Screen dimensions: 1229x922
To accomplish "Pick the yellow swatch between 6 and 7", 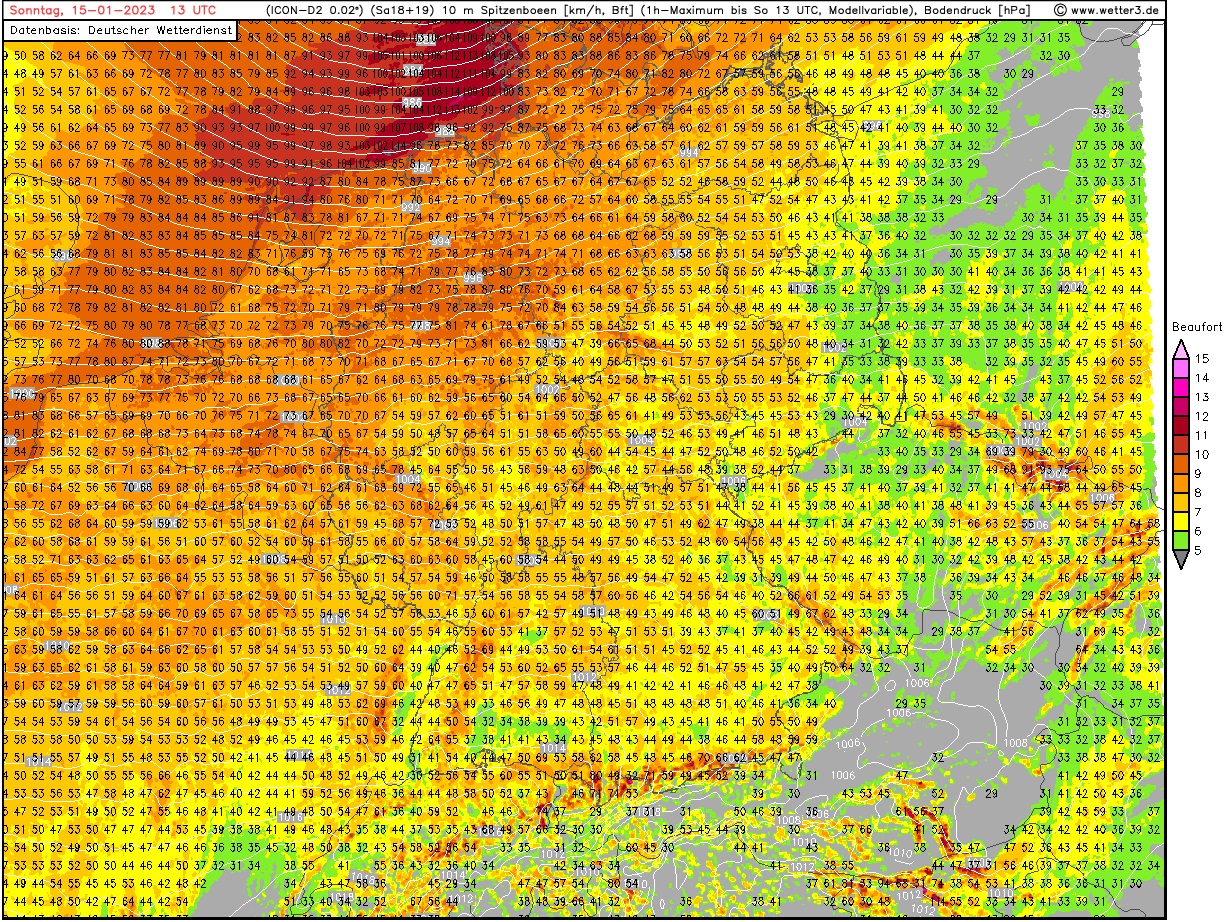I will pyautogui.click(x=1181, y=522).
